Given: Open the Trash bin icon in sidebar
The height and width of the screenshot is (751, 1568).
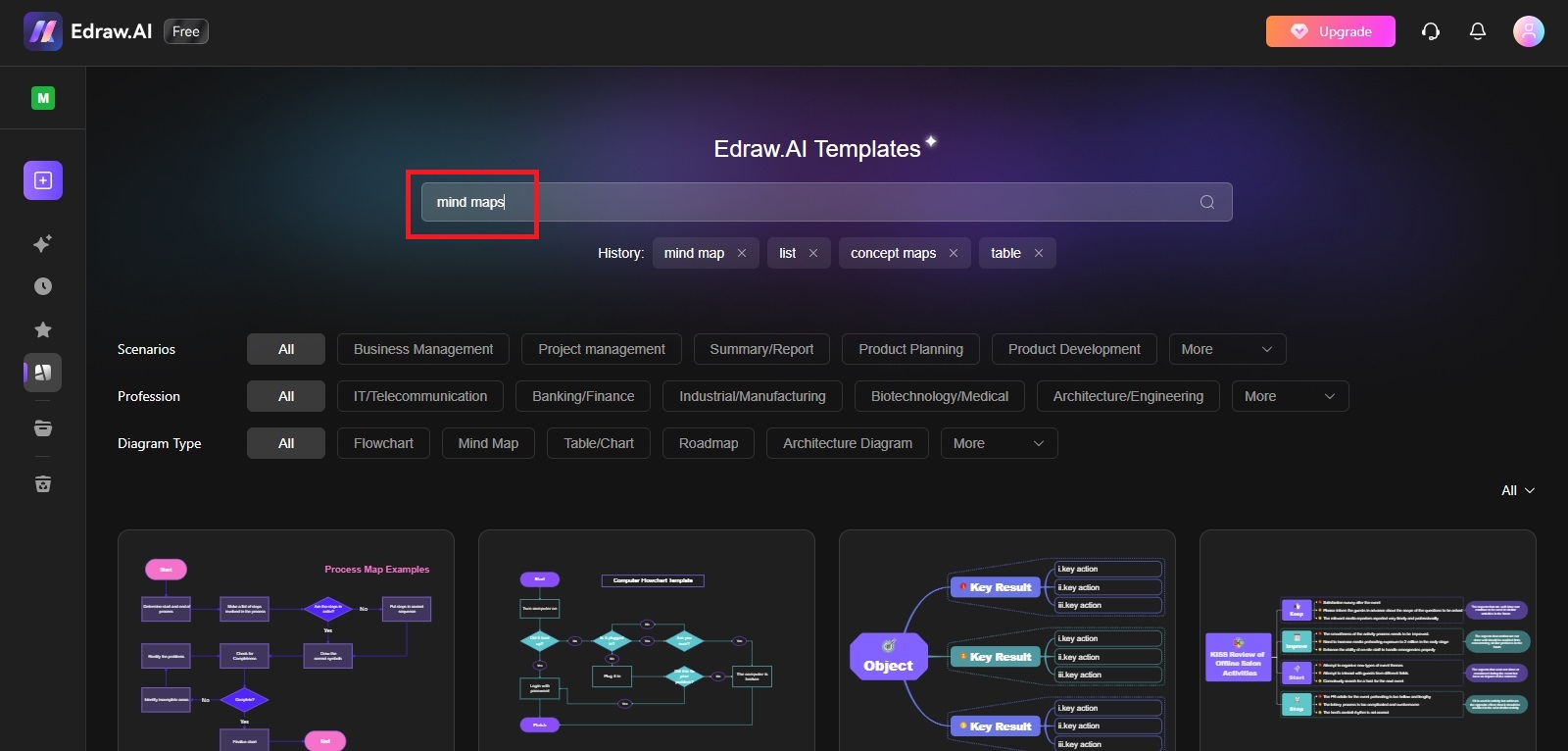Looking at the screenshot, I should click(x=43, y=483).
